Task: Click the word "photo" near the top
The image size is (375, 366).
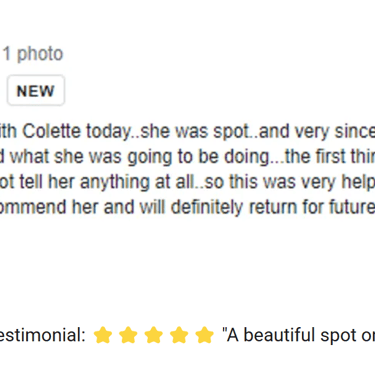Action: click(x=40, y=54)
